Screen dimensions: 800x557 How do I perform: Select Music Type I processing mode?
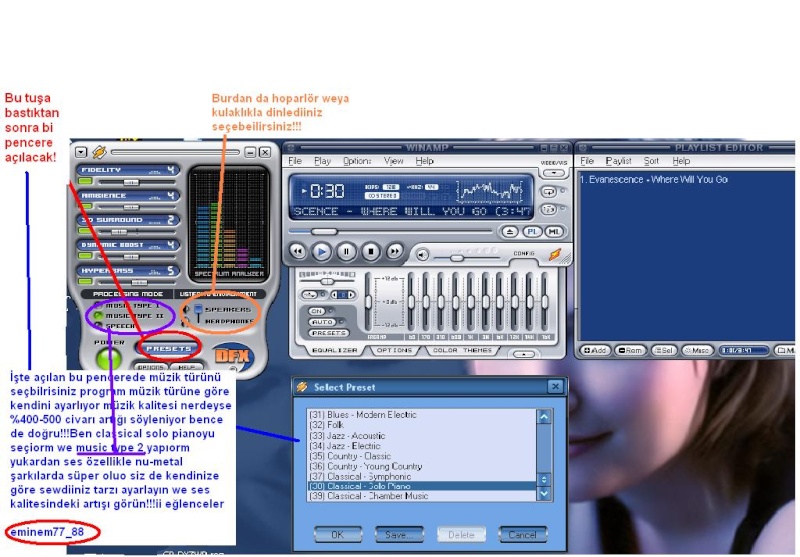[x=132, y=306]
